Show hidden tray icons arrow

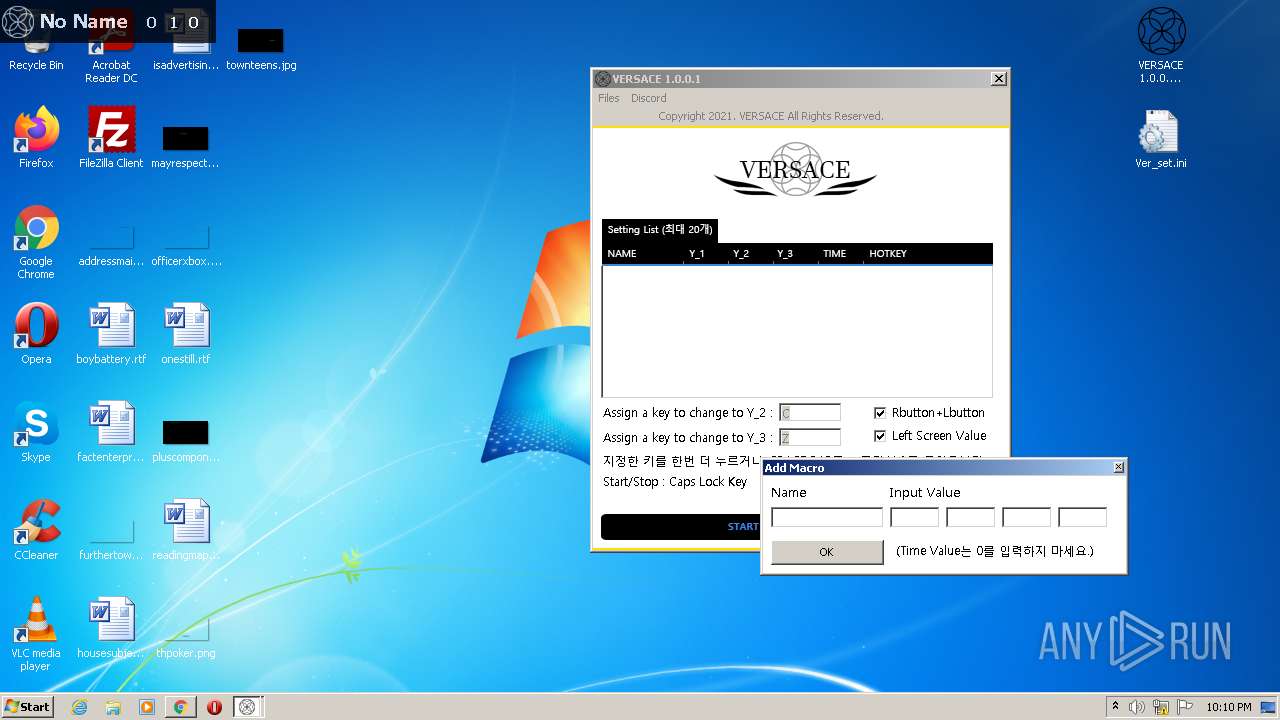click(1115, 706)
